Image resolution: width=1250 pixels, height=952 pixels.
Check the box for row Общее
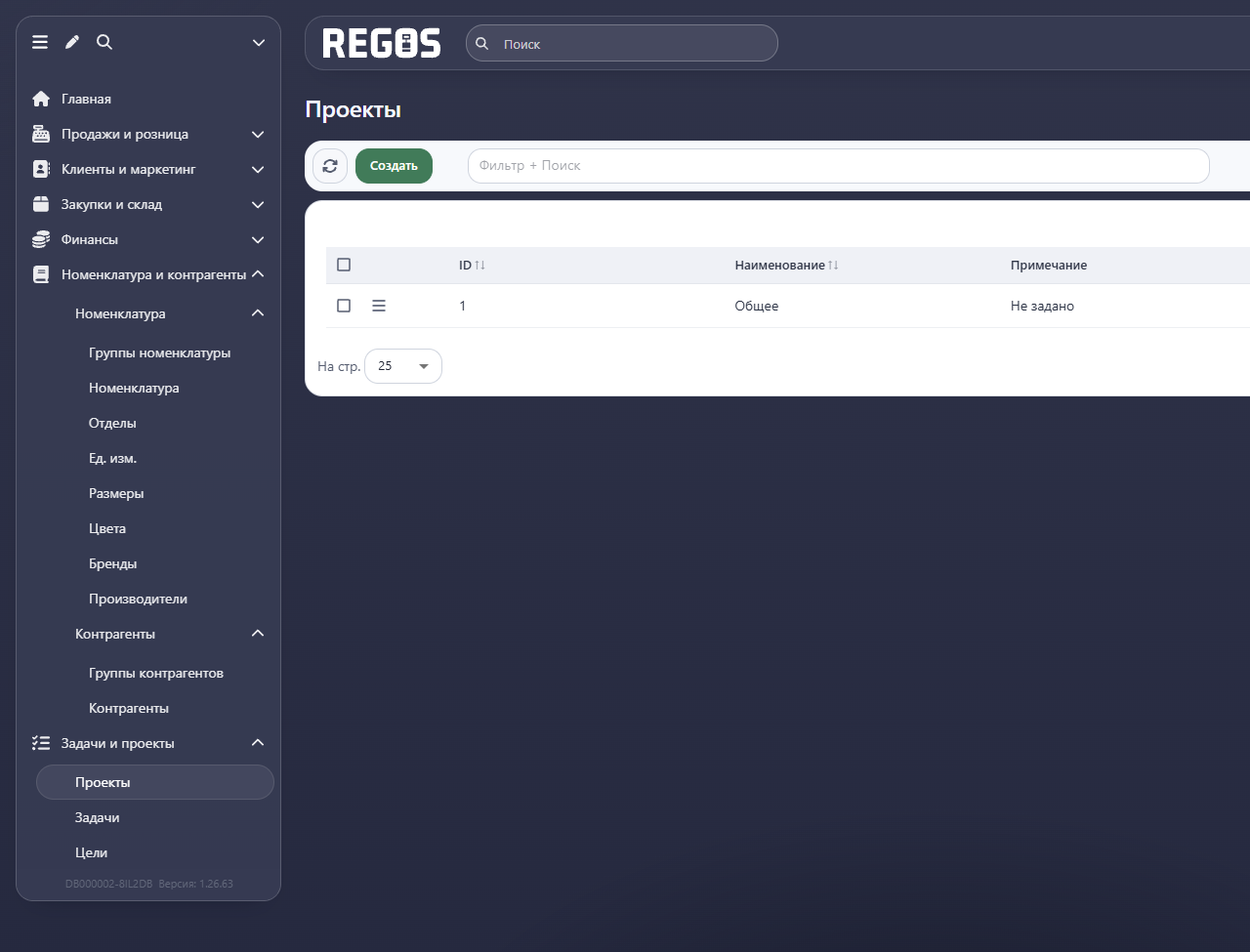coord(344,306)
